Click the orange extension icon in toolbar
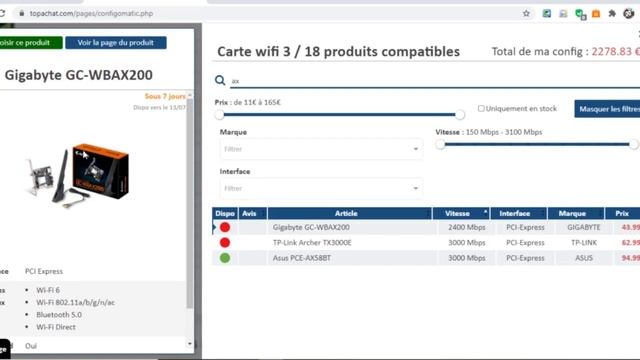This screenshot has width=640, height=360. coord(596,13)
